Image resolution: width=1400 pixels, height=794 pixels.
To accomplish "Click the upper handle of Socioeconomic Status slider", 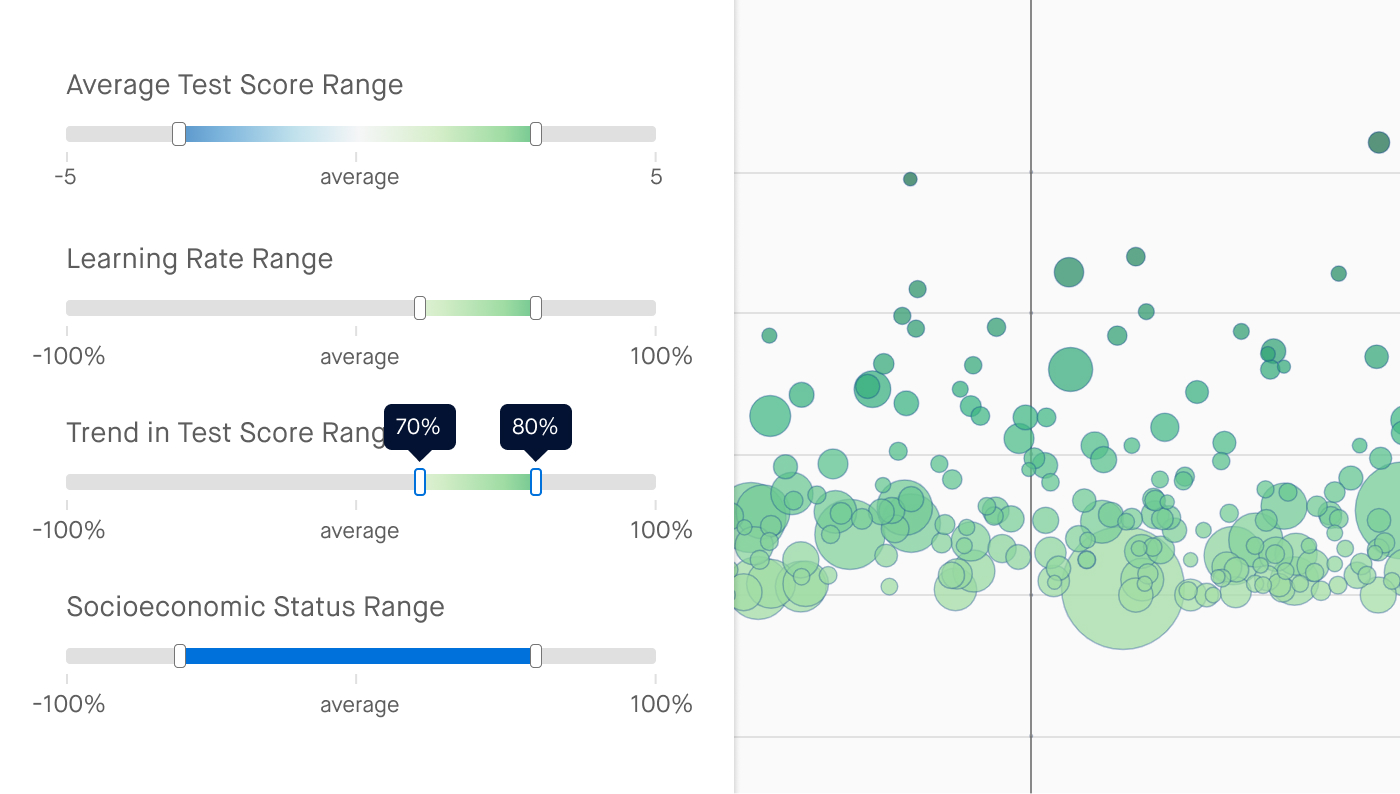I will tap(536, 656).
